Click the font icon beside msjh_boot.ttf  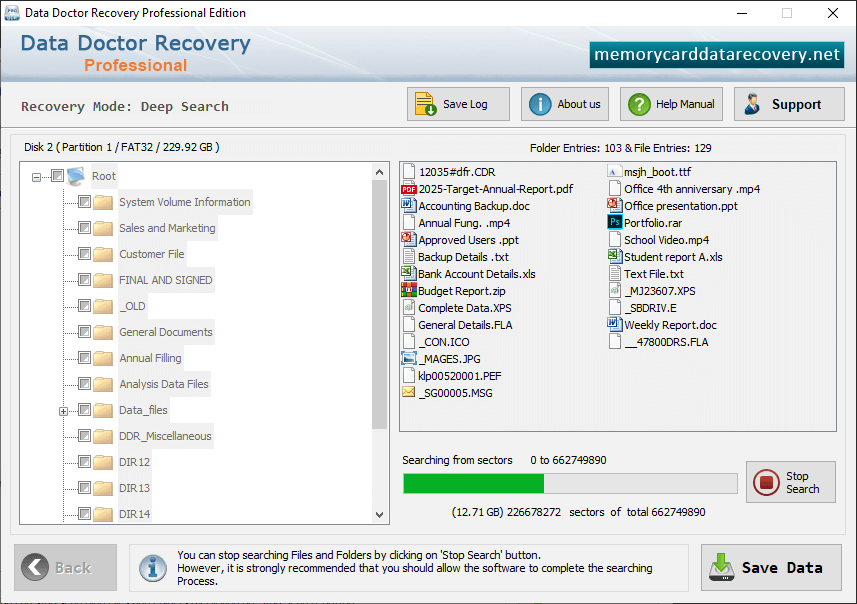point(614,172)
